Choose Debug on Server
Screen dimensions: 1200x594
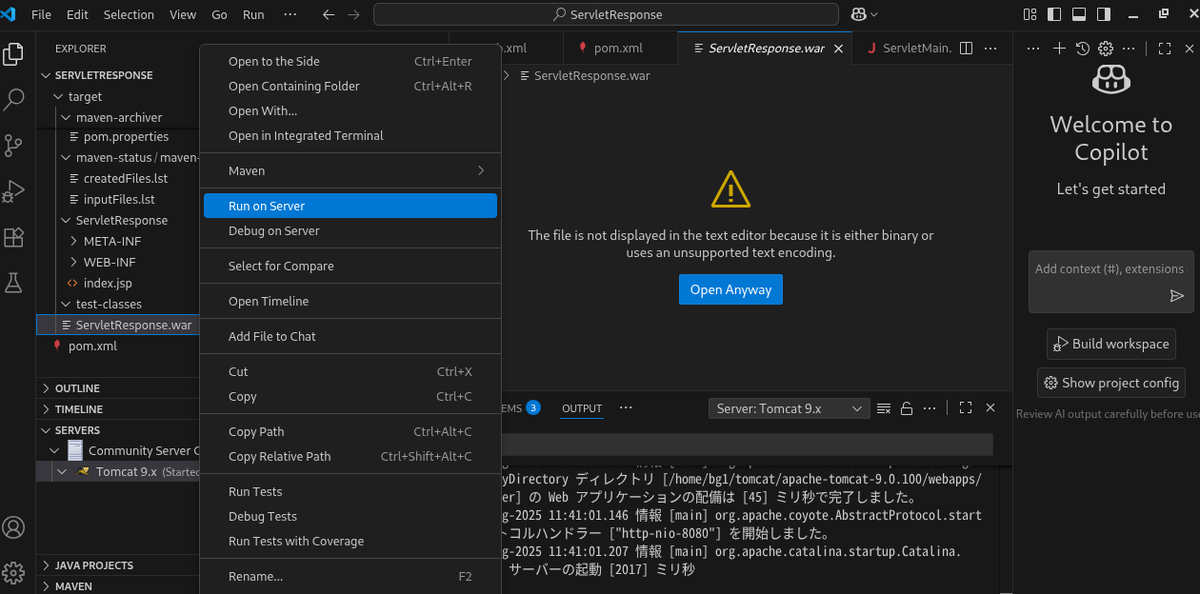[350, 231]
